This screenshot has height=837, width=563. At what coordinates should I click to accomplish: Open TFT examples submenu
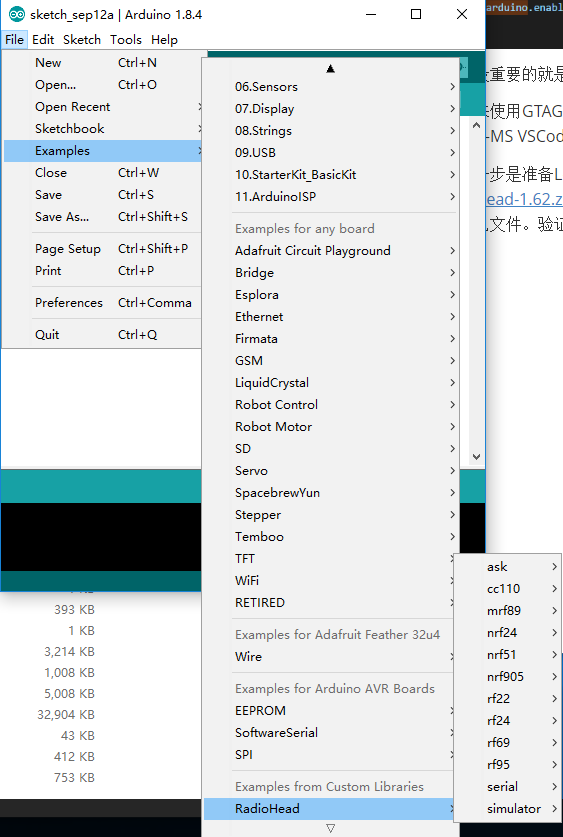click(330, 558)
